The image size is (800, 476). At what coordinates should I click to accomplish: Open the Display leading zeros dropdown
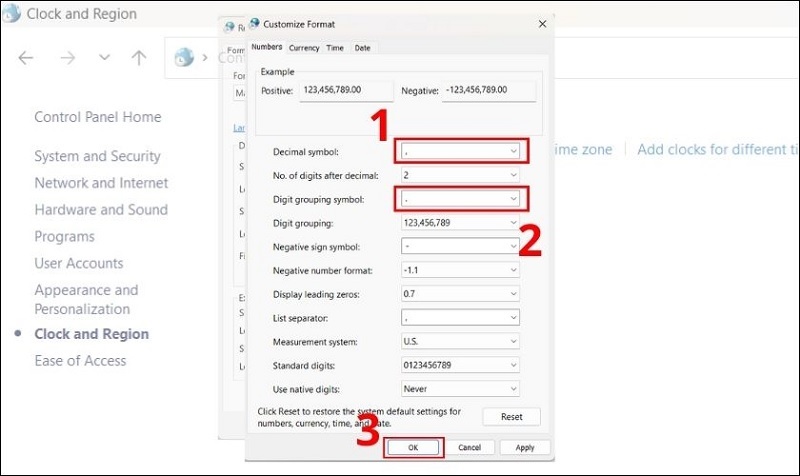point(460,294)
